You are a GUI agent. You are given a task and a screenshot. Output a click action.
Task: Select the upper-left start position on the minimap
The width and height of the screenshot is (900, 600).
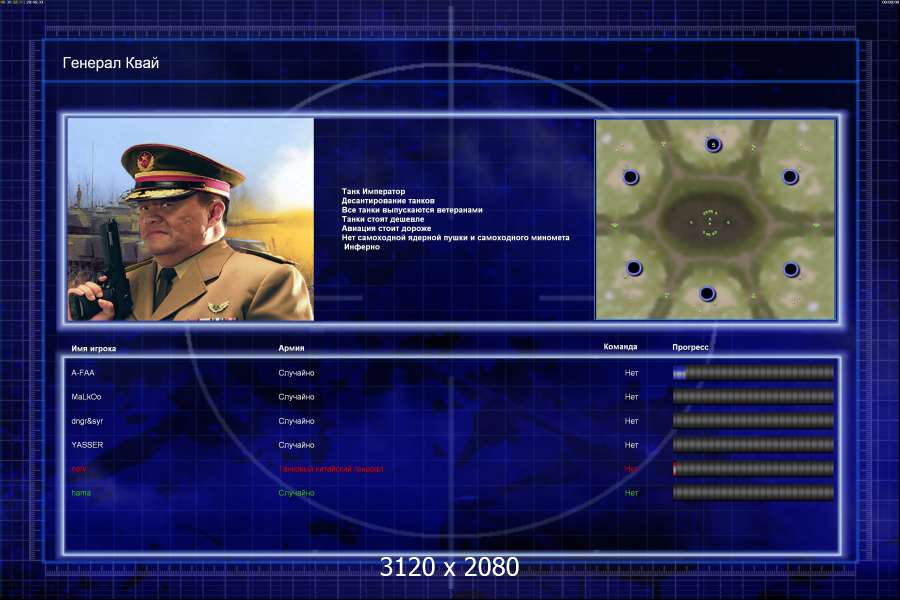630,176
